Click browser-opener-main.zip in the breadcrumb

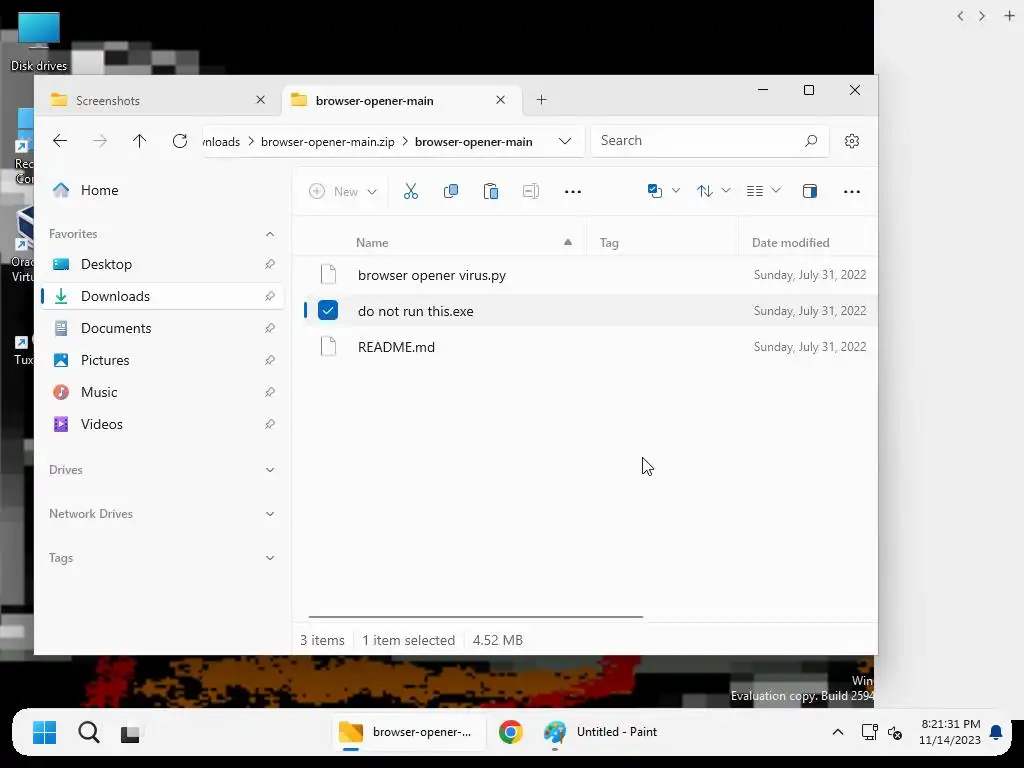327,142
